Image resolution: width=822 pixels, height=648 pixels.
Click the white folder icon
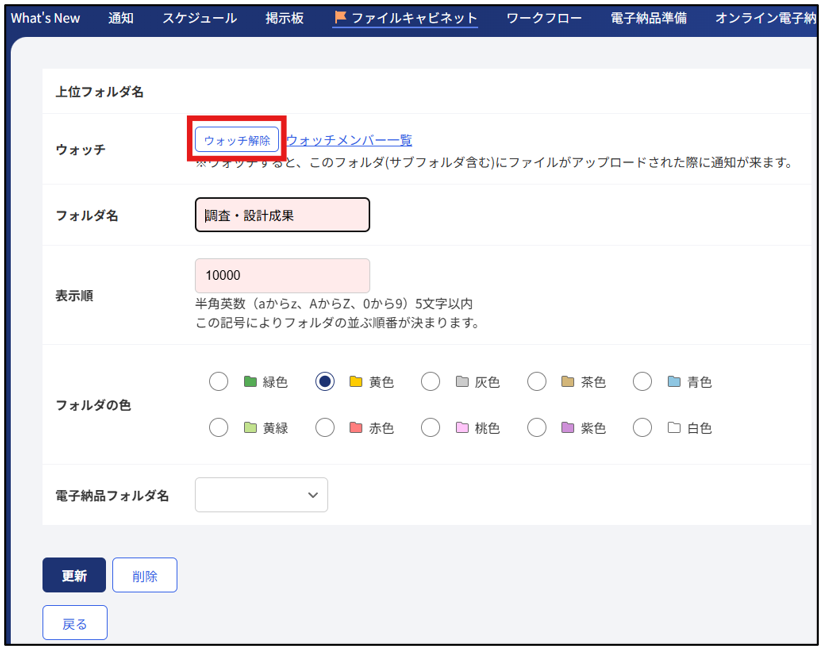click(674, 428)
